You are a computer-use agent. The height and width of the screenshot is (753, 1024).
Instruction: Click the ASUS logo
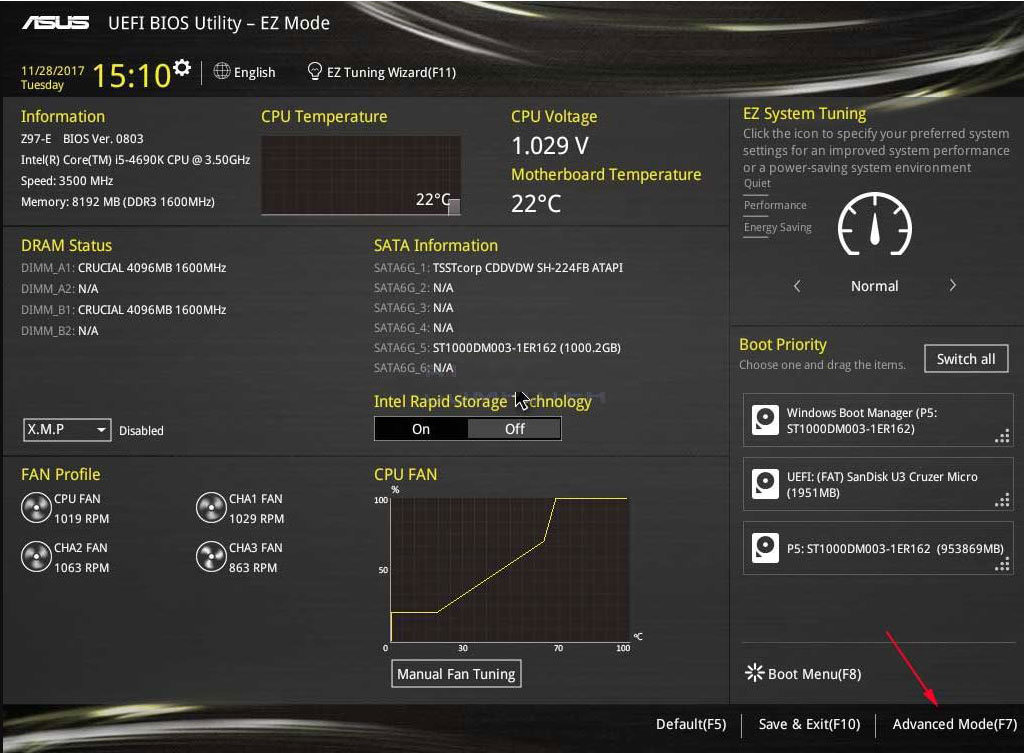[56, 23]
